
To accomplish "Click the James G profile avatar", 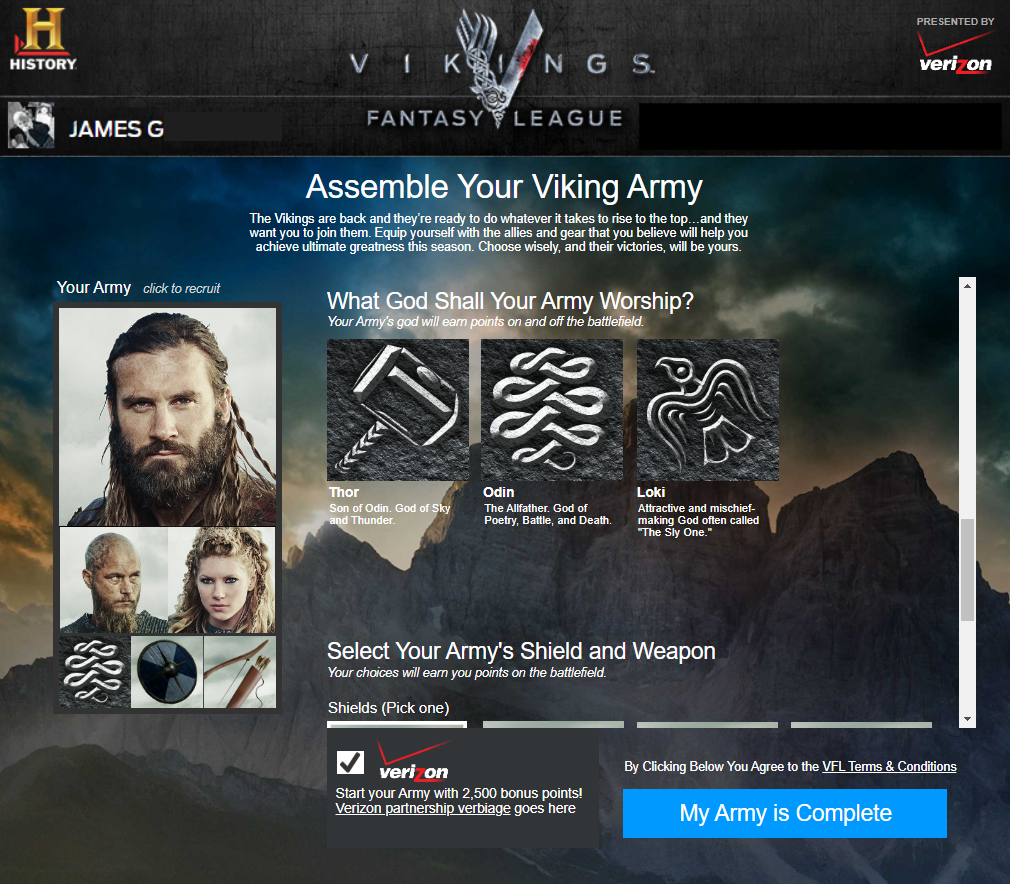I will click(x=31, y=125).
